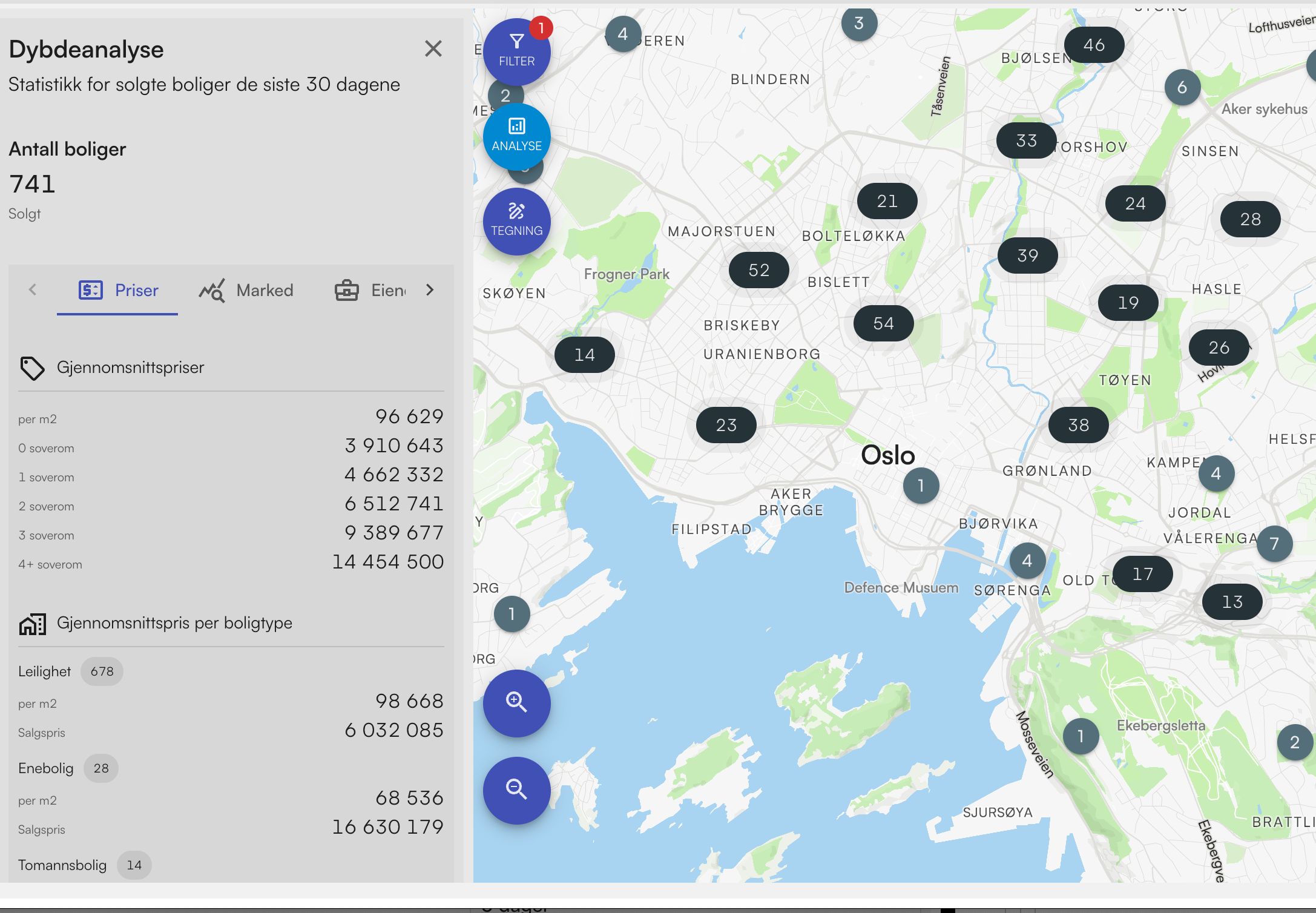Viewport: 1316px width, 913px height.
Task: Click the Analyse round button
Action: (x=516, y=136)
